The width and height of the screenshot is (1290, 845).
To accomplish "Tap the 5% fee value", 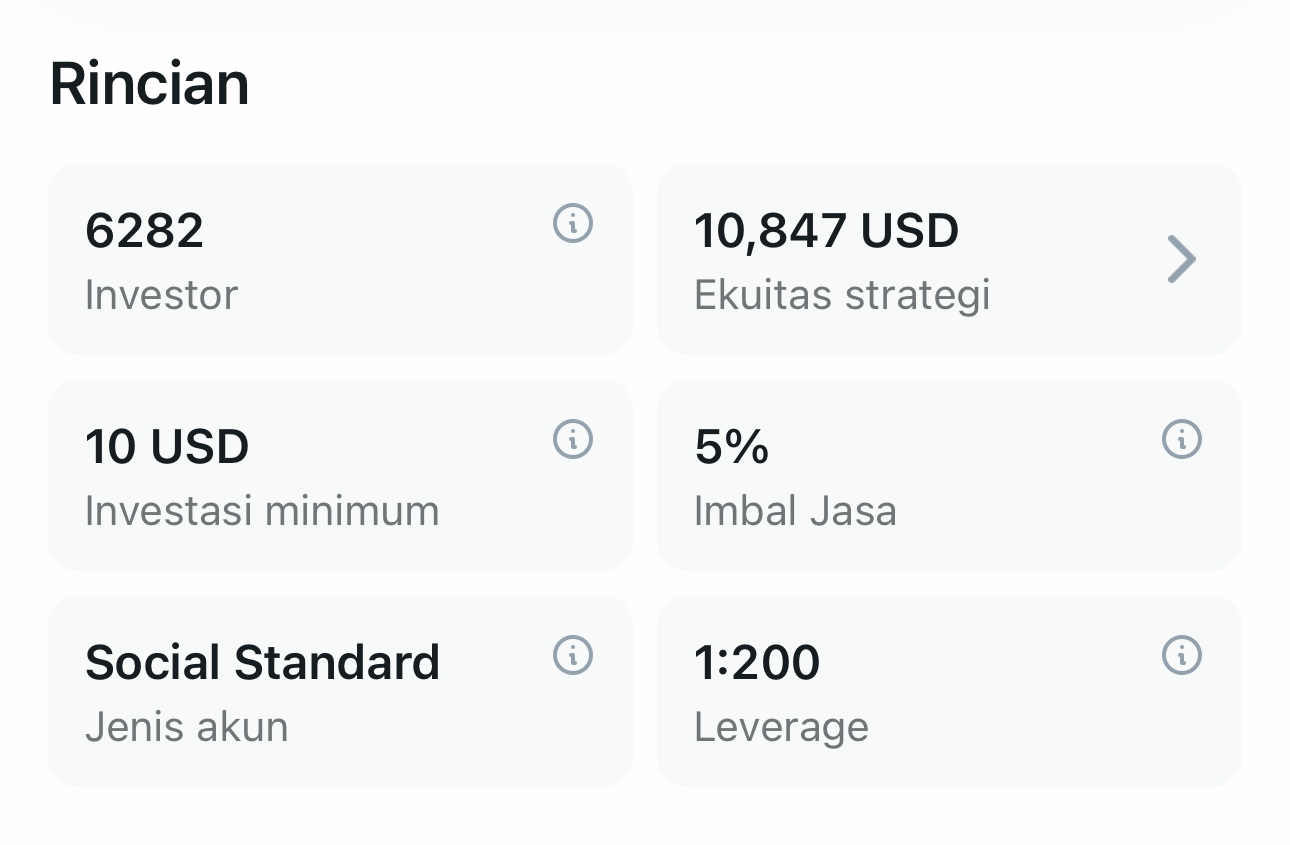I will [732, 447].
